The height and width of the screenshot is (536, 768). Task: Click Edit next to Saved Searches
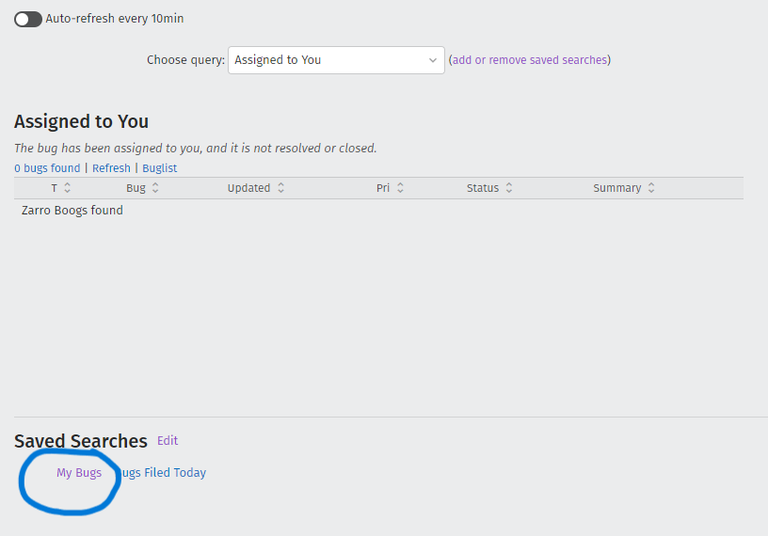(x=167, y=441)
